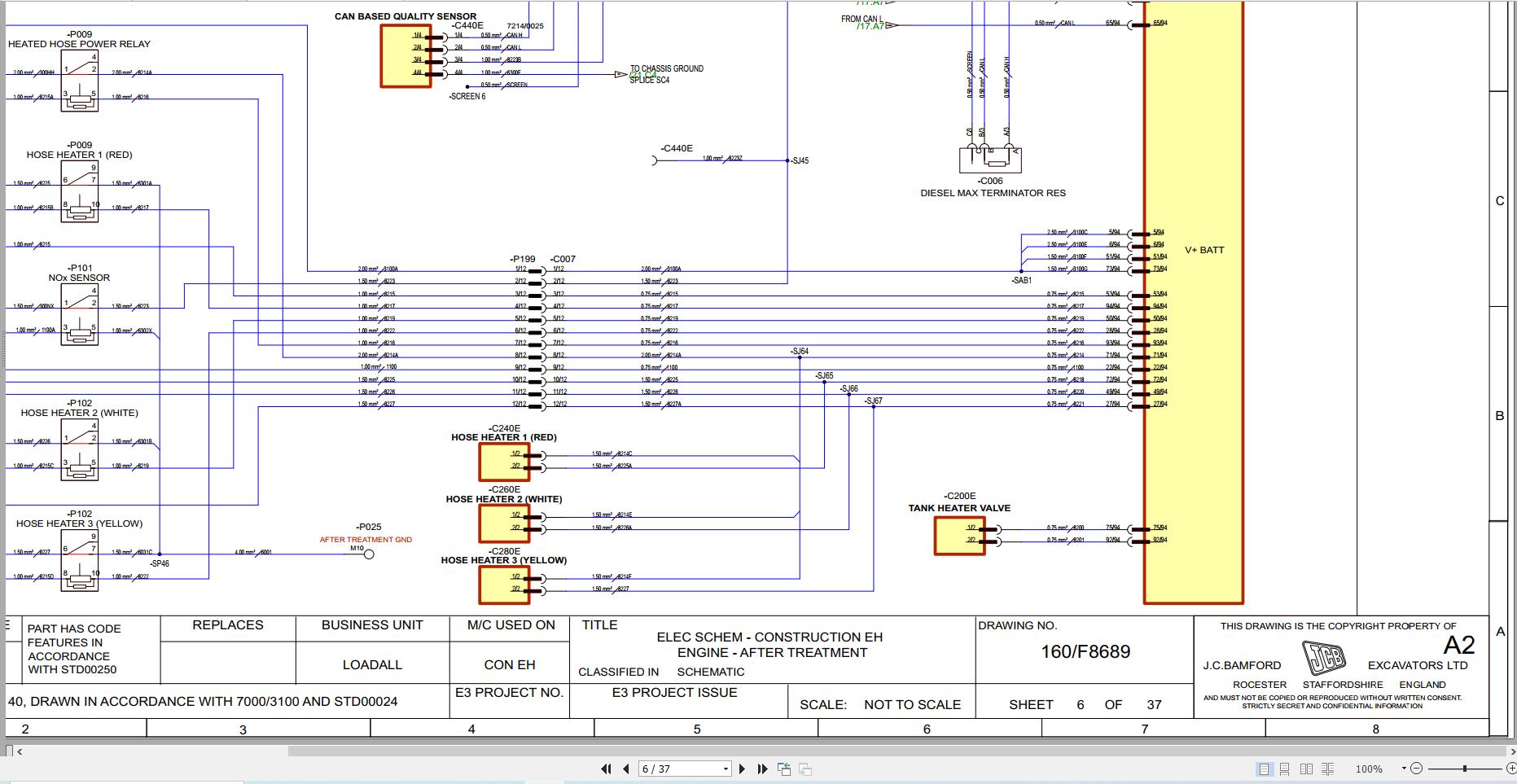The height and width of the screenshot is (784, 1517).
Task: Click the -P025 M10 ground terminal circle
Action: tap(369, 554)
